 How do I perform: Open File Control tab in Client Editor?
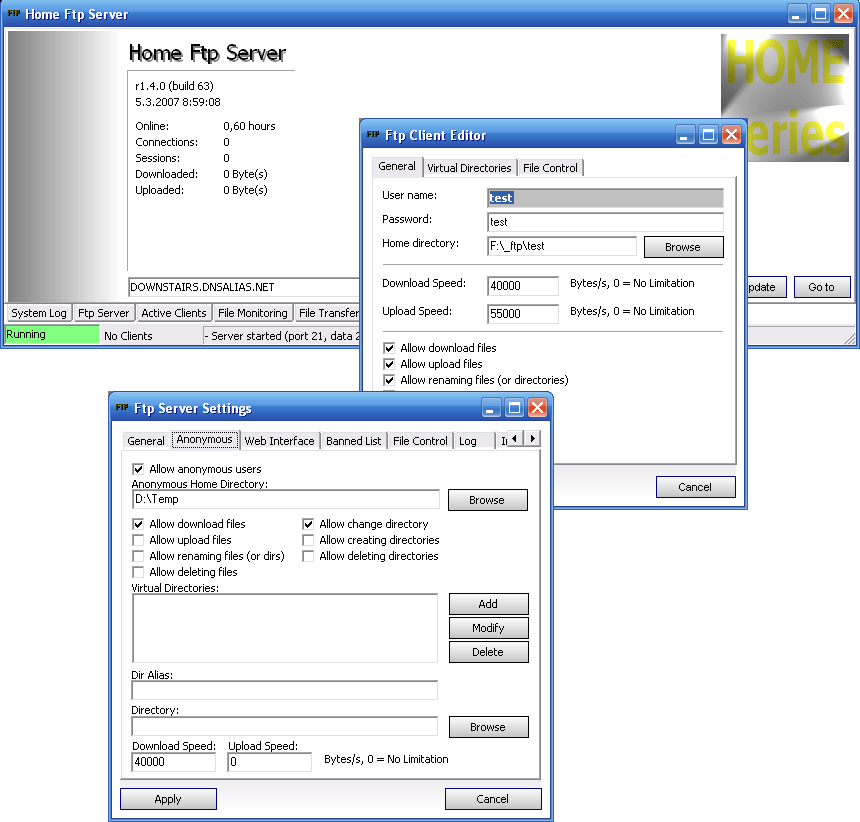550,168
